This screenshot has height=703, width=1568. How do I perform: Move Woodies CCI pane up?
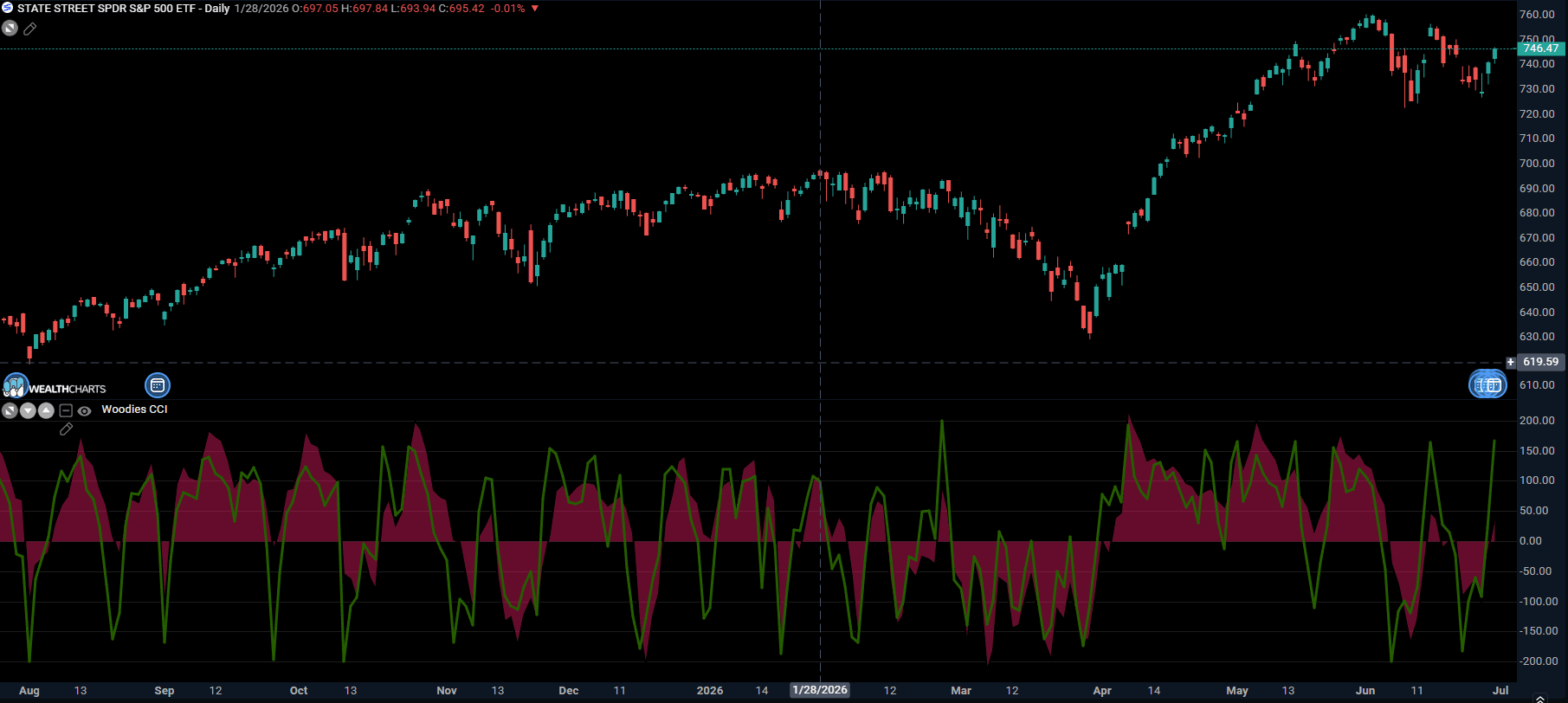pyautogui.click(x=46, y=410)
